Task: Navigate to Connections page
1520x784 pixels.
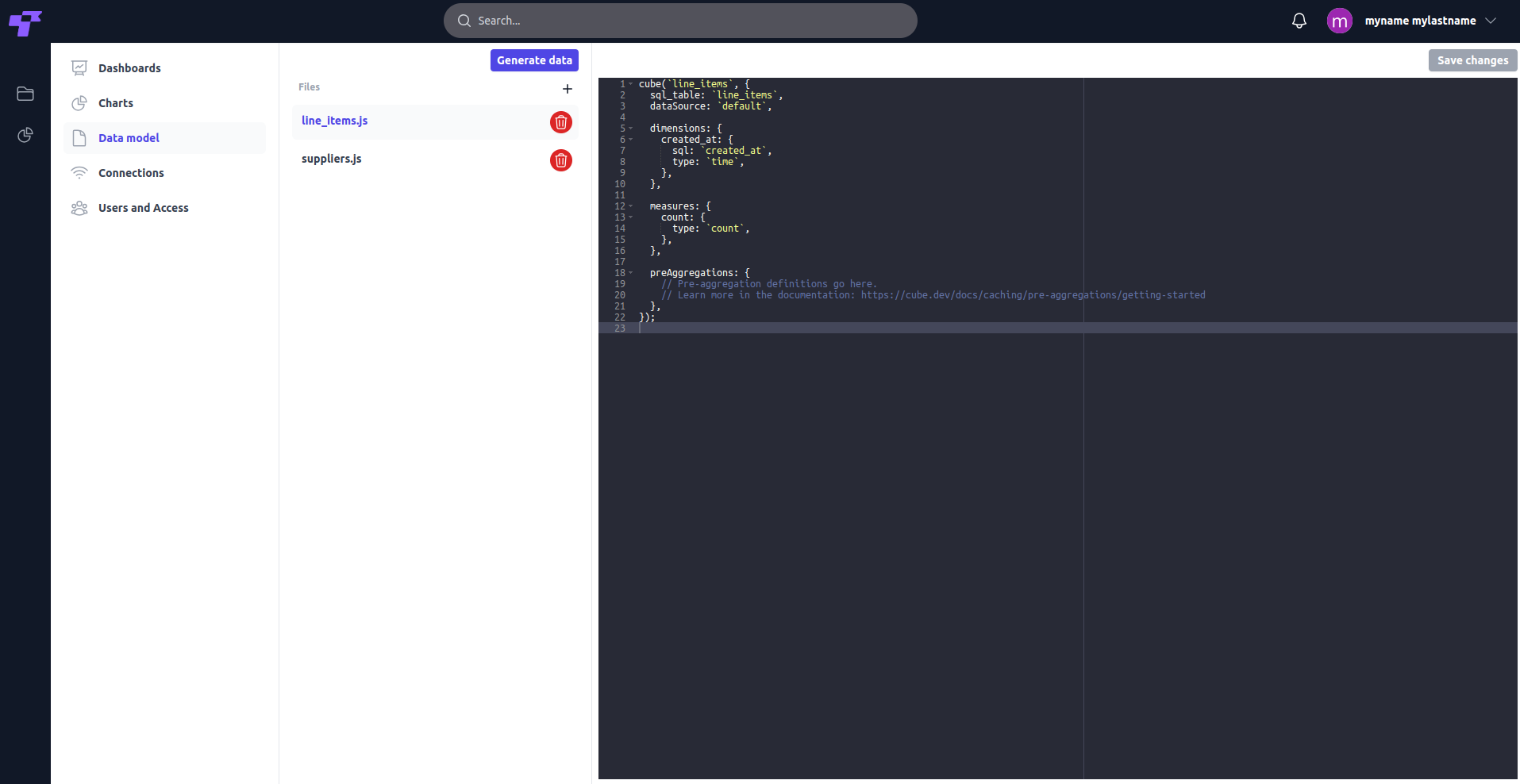Action: click(131, 173)
